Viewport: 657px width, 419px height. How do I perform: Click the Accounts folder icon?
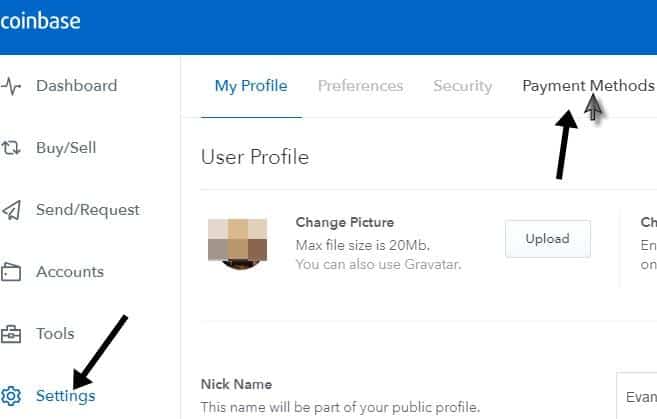tap(11, 272)
